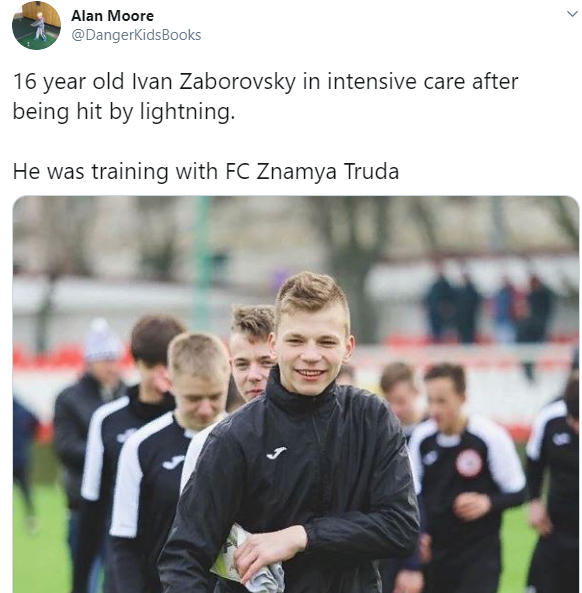Expand the tweet options chevron

point(572,14)
